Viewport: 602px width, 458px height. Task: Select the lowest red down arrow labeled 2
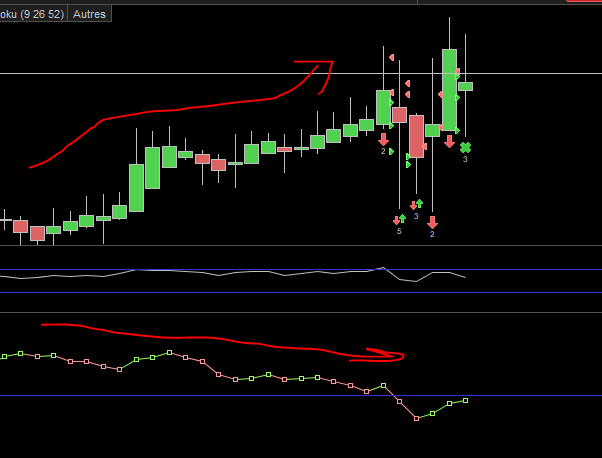point(432,222)
